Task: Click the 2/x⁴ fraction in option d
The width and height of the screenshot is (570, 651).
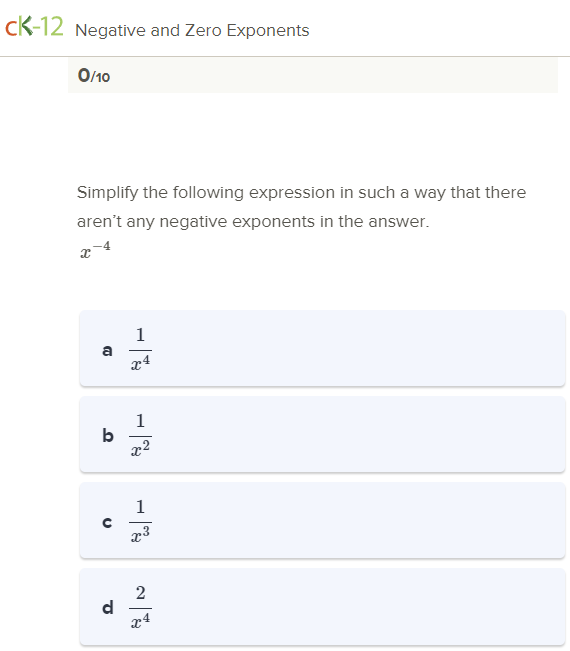Action: click(x=140, y=607)
